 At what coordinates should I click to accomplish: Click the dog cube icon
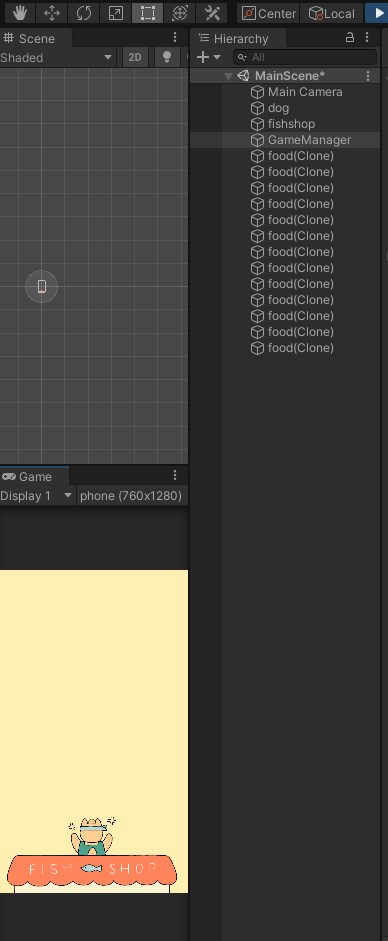point(257,108)
